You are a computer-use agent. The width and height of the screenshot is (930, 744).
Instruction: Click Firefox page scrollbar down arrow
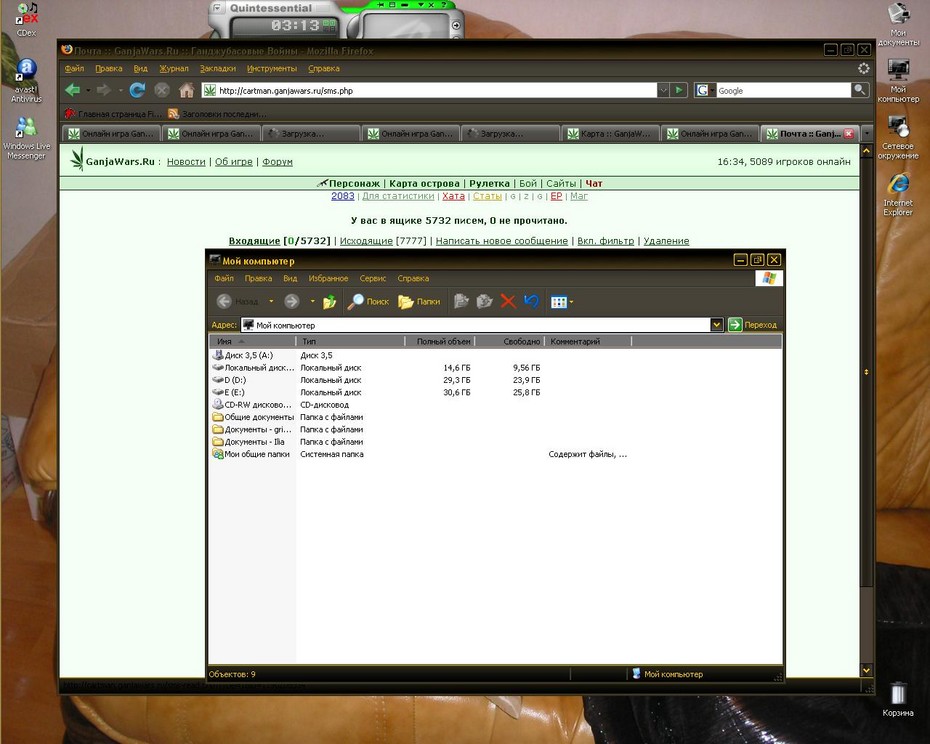[x=866, y=670]
